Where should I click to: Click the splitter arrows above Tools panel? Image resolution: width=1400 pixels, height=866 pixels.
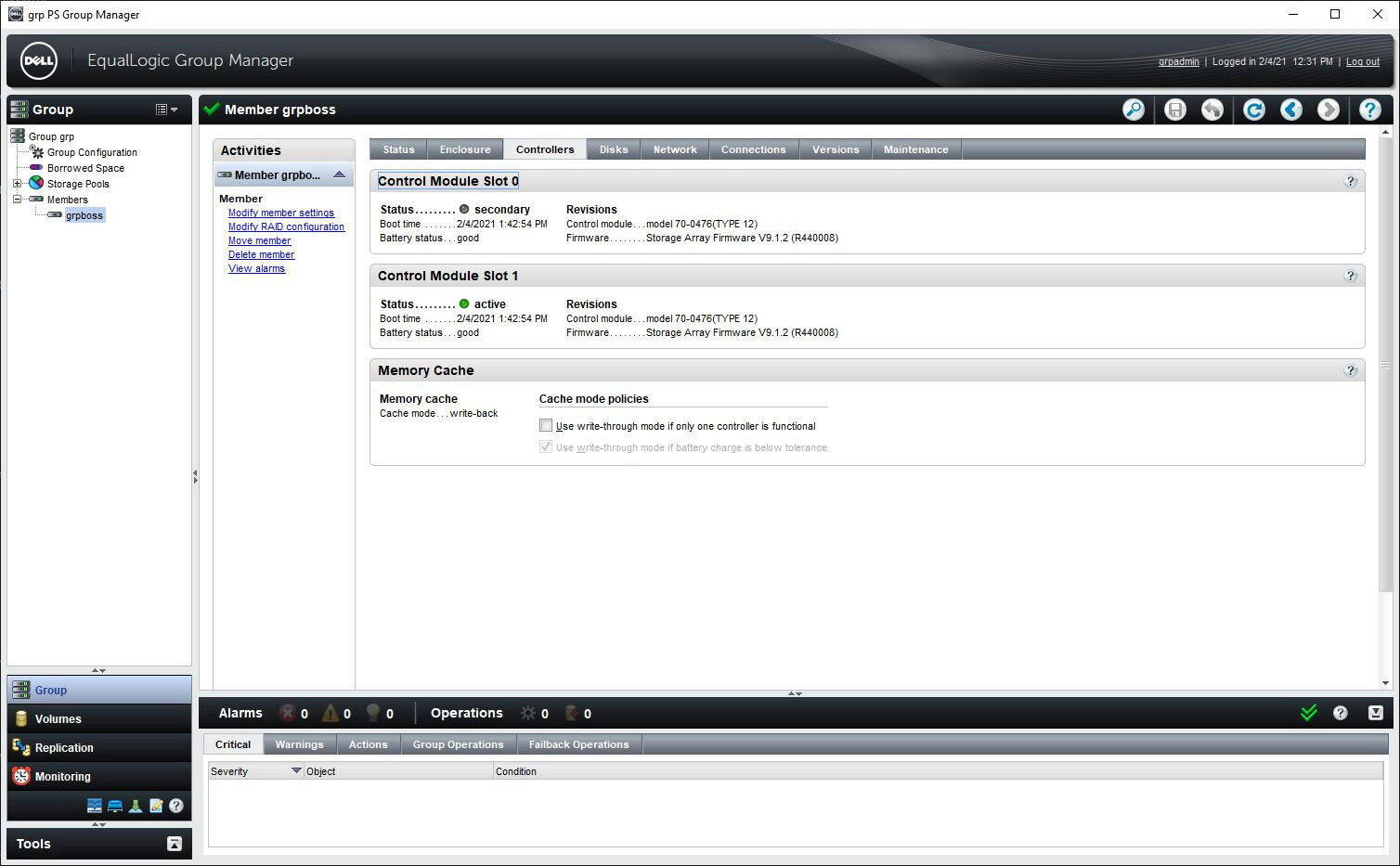coord(98,824)
